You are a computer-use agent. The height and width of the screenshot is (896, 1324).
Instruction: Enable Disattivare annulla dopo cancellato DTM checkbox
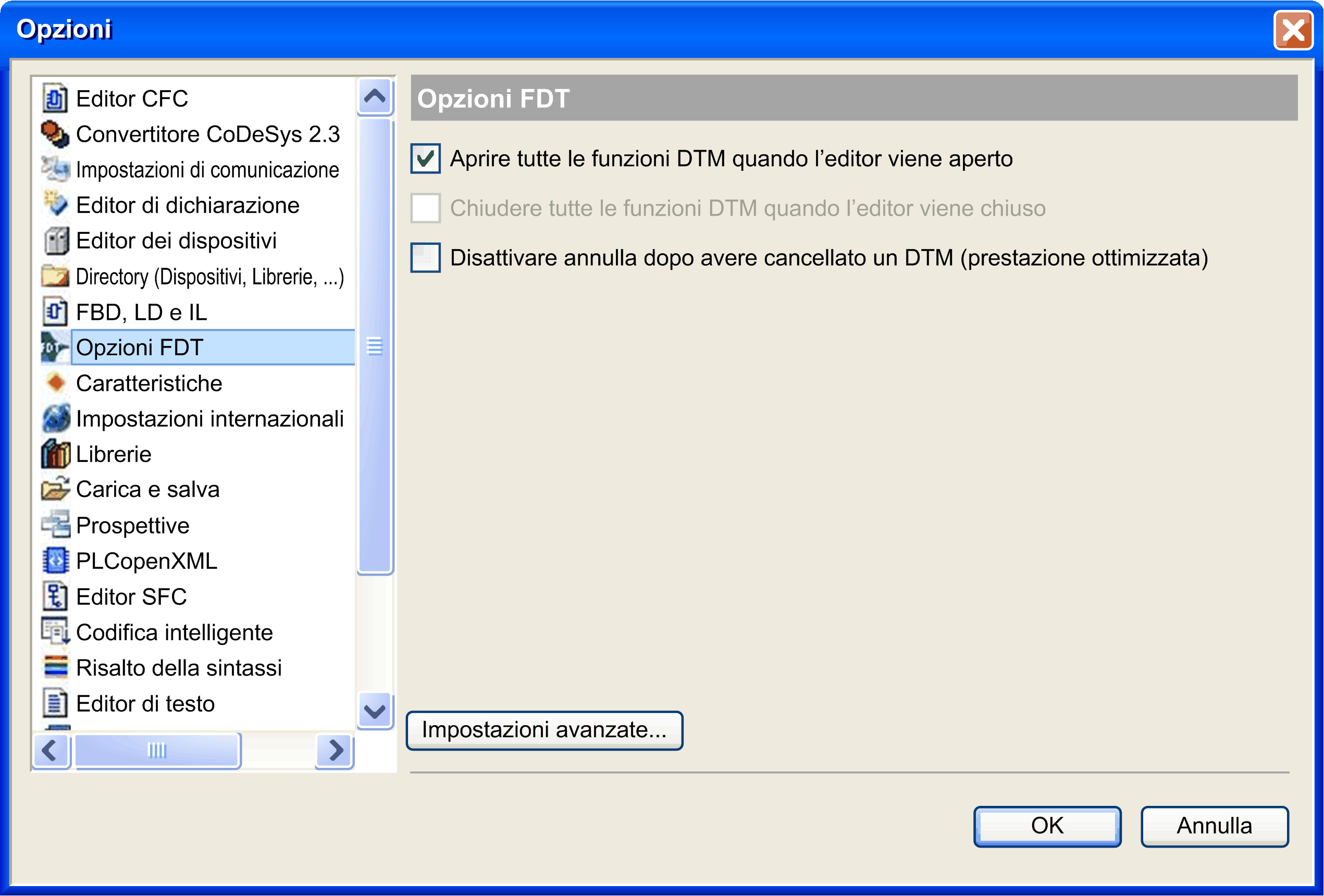425,258
